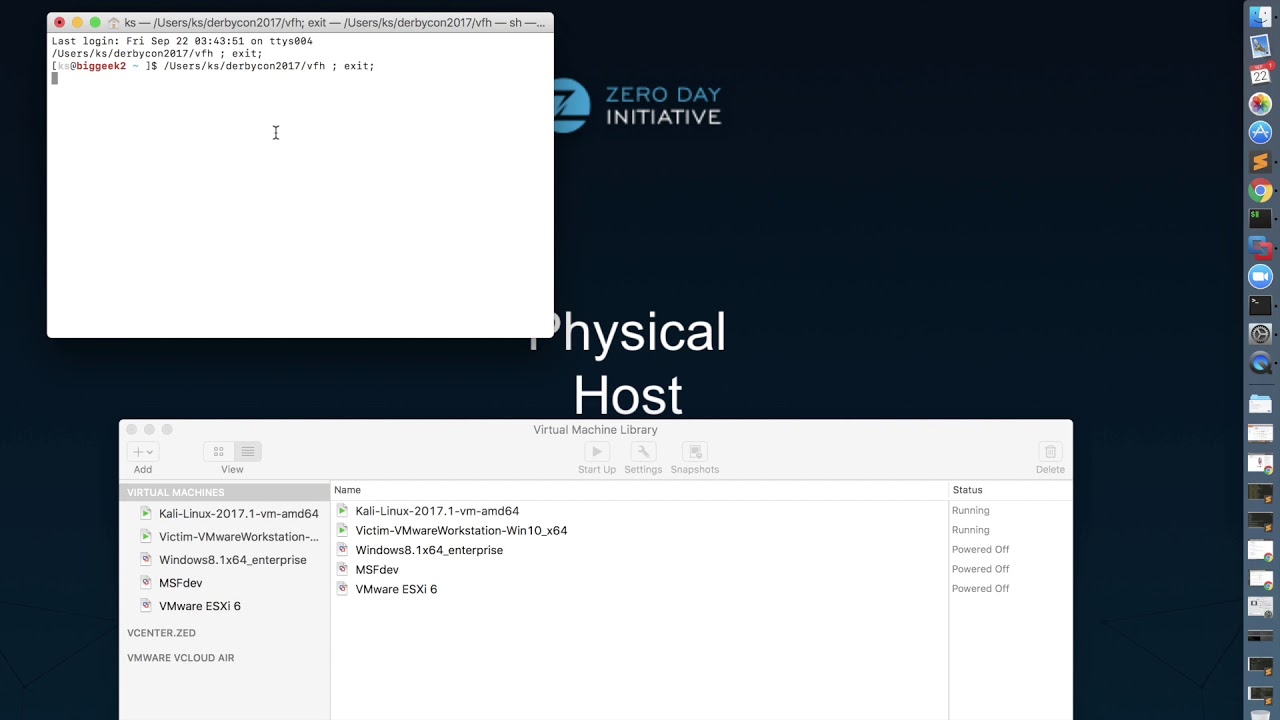
Task: Click the VIRTUAL MACHINES sidebar header
Action: pos(176,492)
